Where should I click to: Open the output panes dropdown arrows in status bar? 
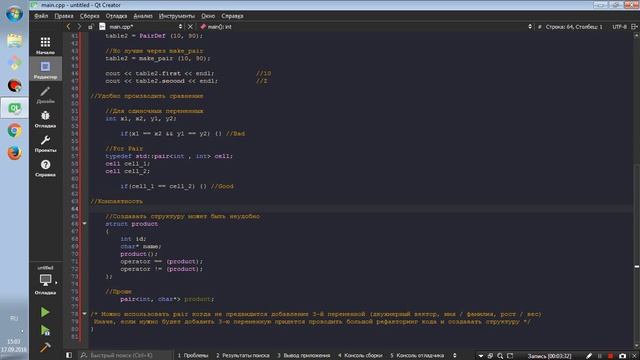455,356
